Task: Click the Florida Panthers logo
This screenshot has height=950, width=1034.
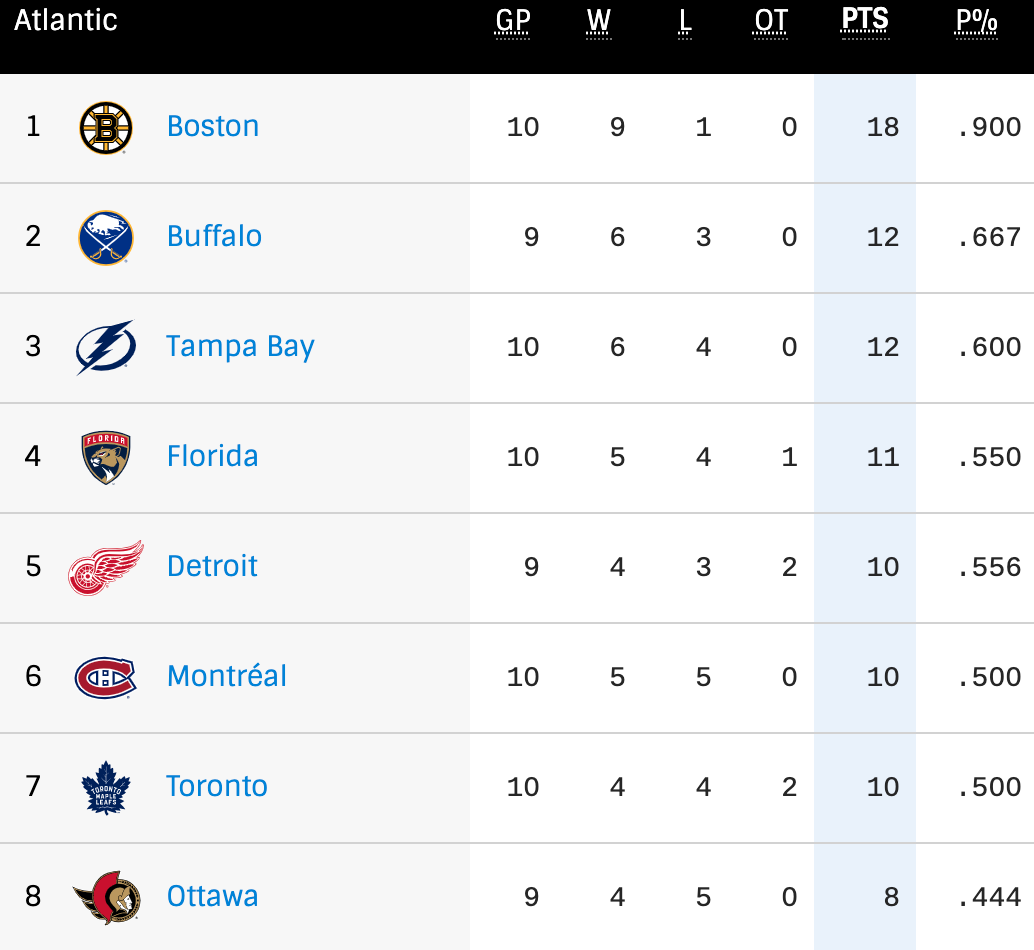Action: pyautogui.click(x=106, y=457)
